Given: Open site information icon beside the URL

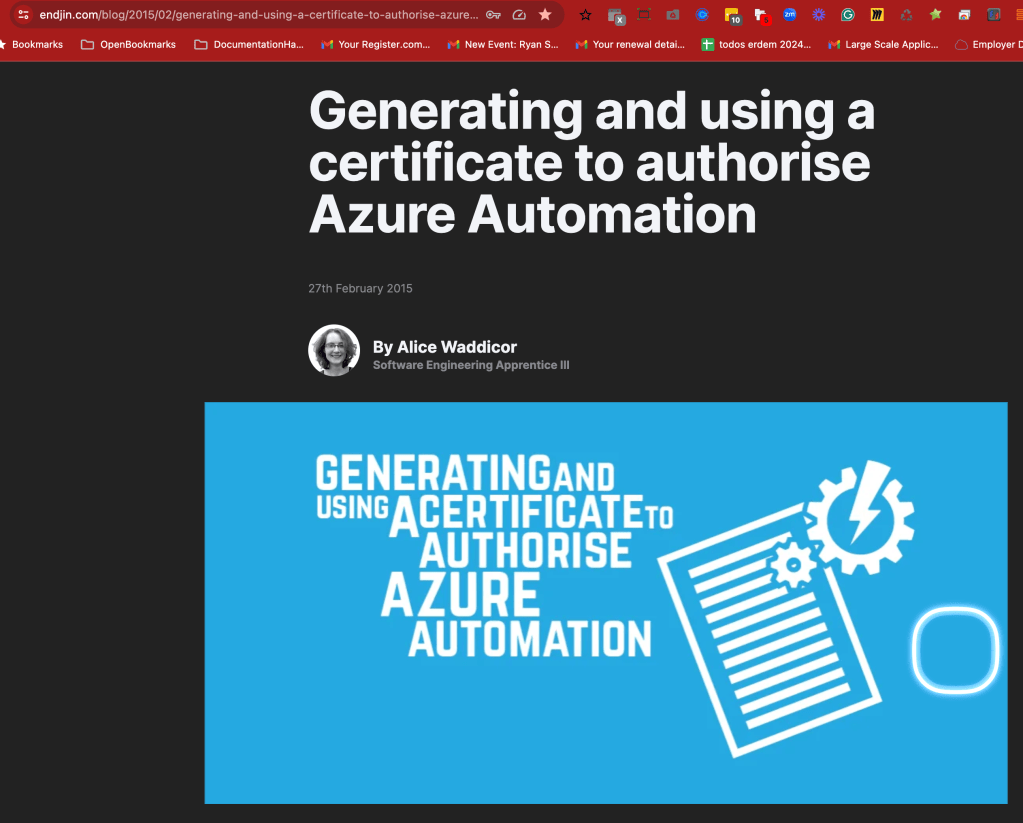Looking at the screenshot, I should coord(23,14).
